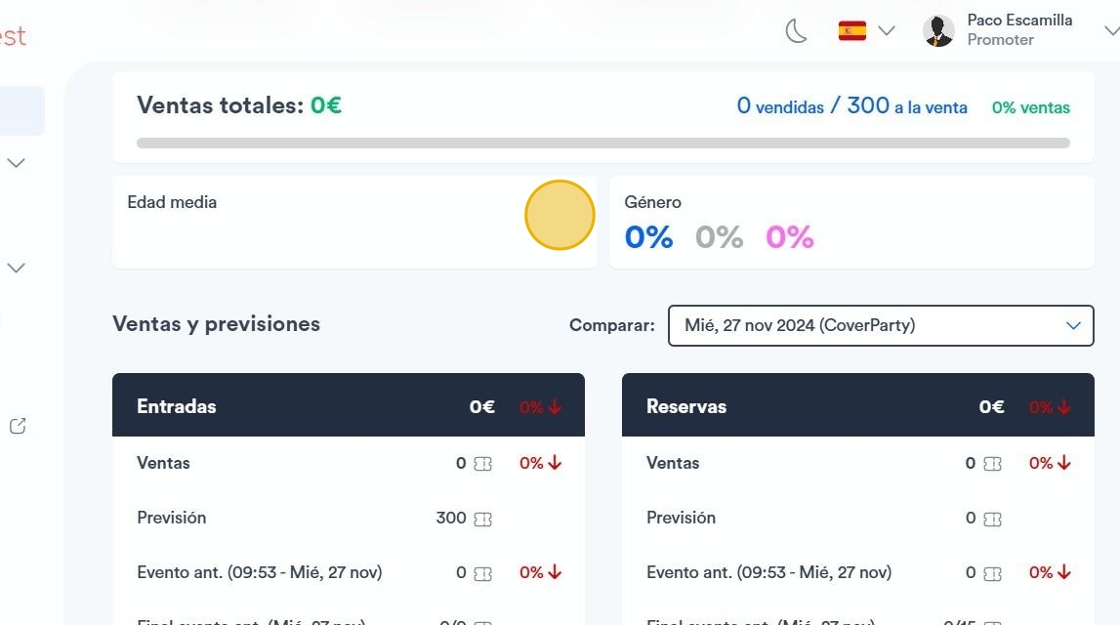
Task: Click the Género card label
Action: pos(653,202)
